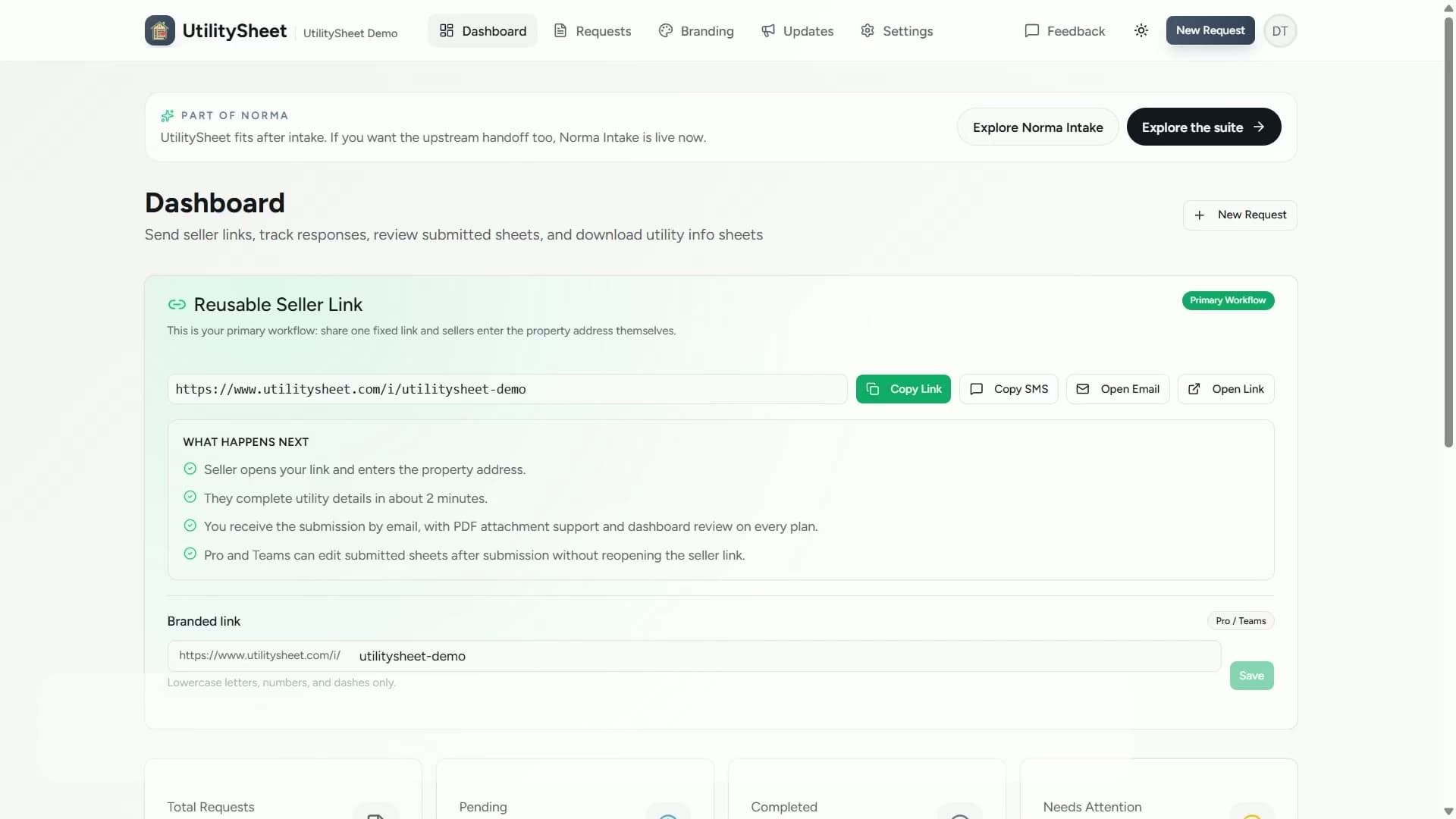Open the Settings nav tab
This screenshot has height=819, width=1456.
(x=896, y=30)
